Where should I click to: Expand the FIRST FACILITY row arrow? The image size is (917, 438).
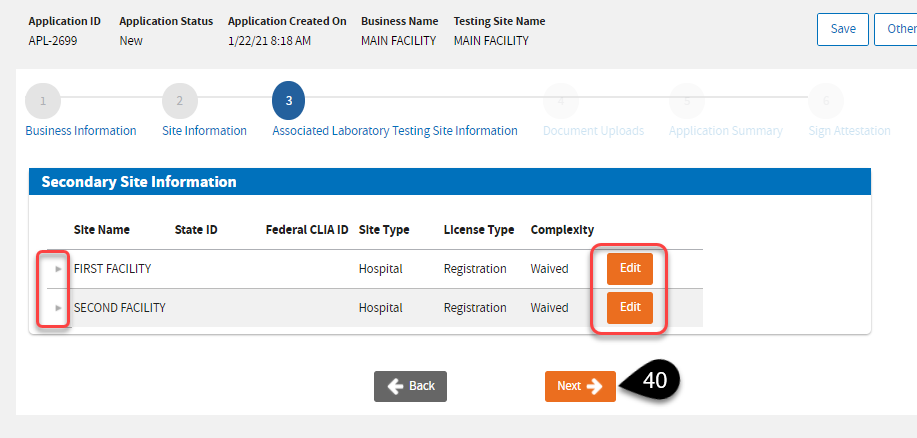58,269
